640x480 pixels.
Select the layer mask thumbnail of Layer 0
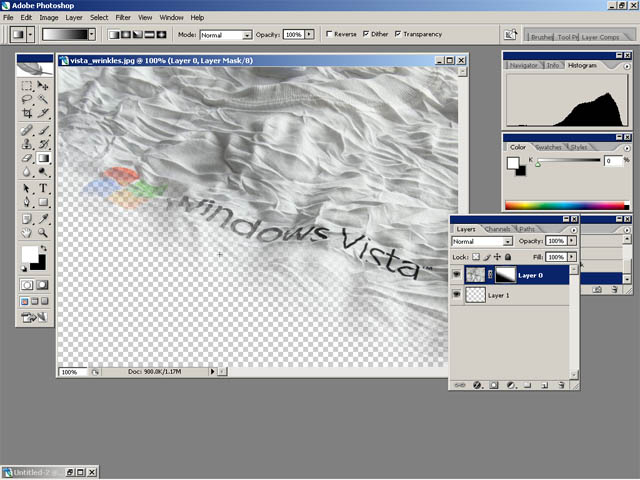coord(504,275)
